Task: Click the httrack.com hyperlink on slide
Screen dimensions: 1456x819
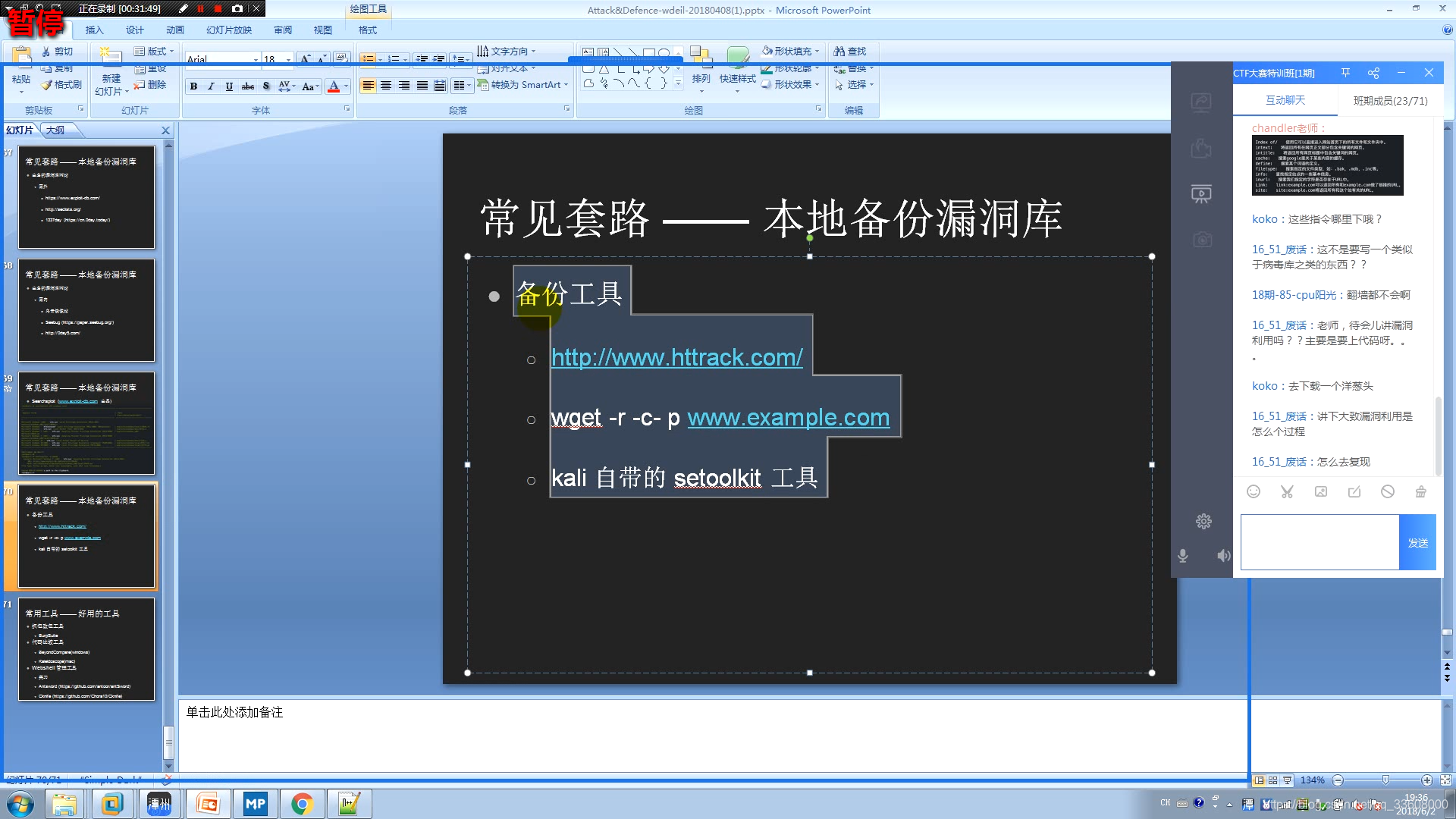Action: click(676, 357)
